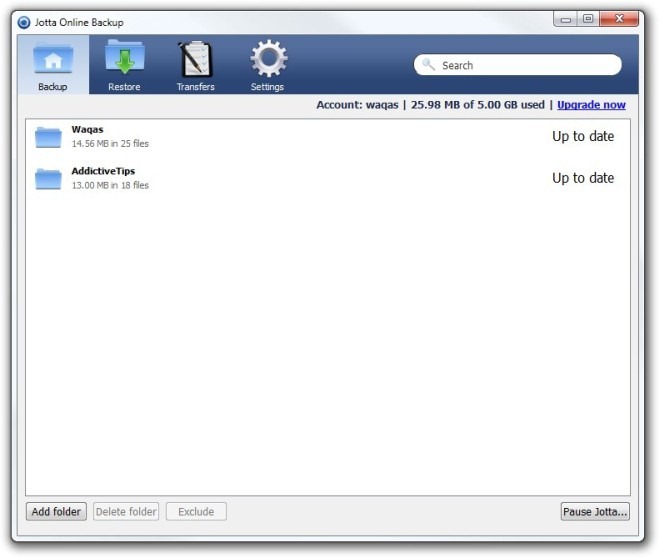Open the Transfers clipboard icon
The image size is (660, 558).
[195, 59]
